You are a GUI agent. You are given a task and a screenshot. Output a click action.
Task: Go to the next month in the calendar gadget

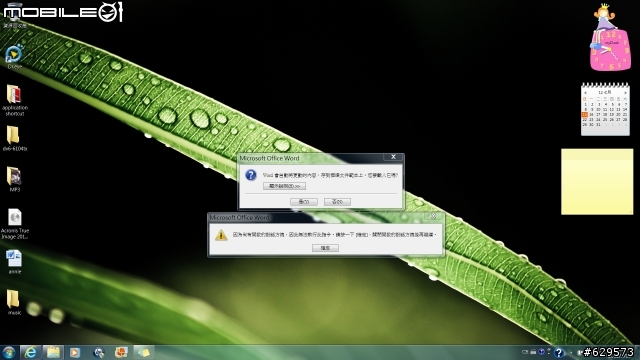point(625,93)
